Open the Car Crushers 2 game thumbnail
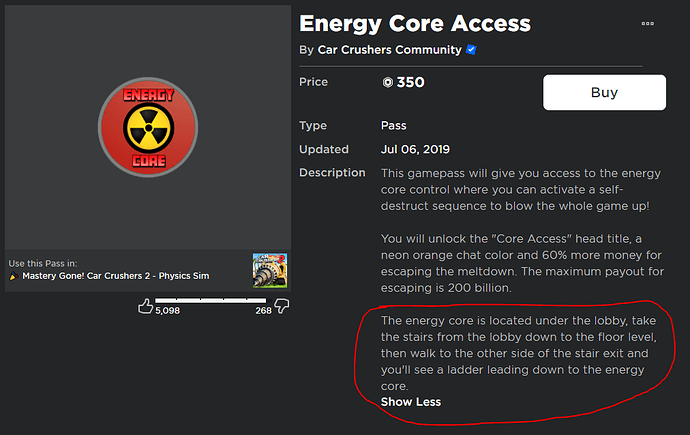690x435 pixels. [269, 269]
